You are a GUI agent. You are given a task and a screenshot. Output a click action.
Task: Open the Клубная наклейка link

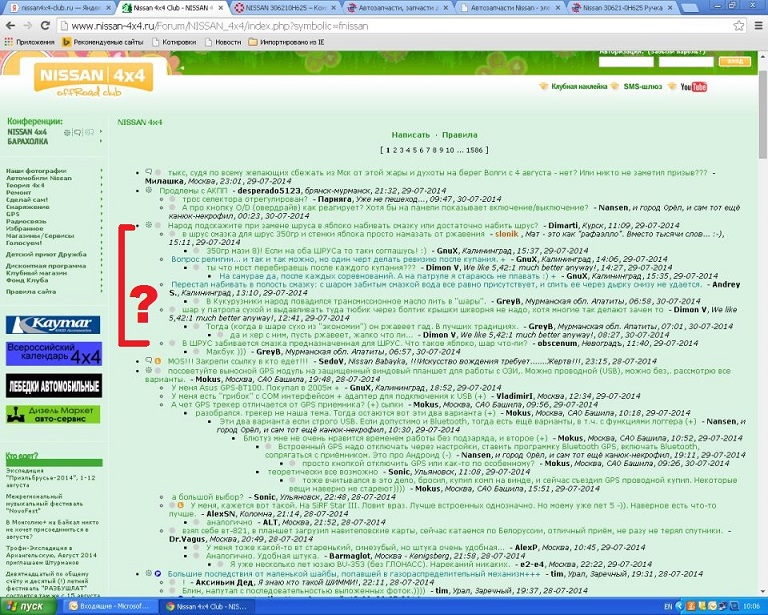579,87
